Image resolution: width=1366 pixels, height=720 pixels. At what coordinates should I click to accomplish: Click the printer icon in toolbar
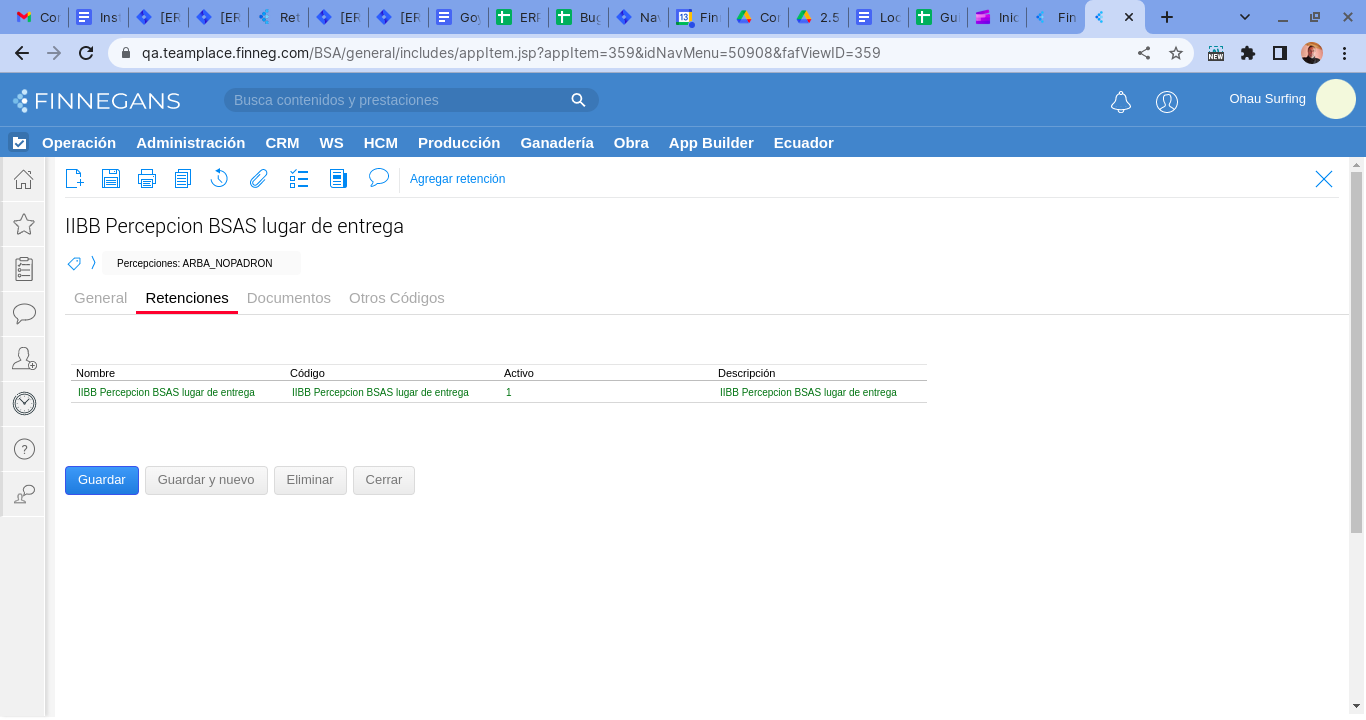click(147, 179)
